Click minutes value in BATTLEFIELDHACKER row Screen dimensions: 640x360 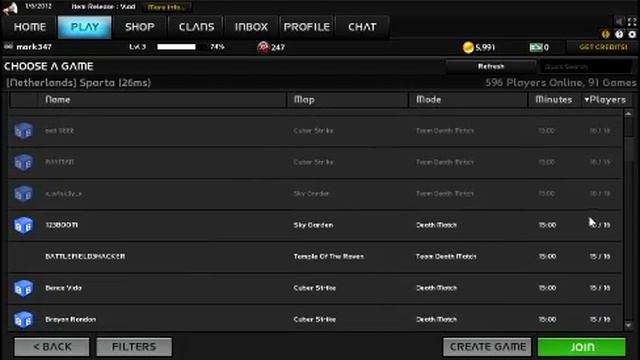click(547, 256)
